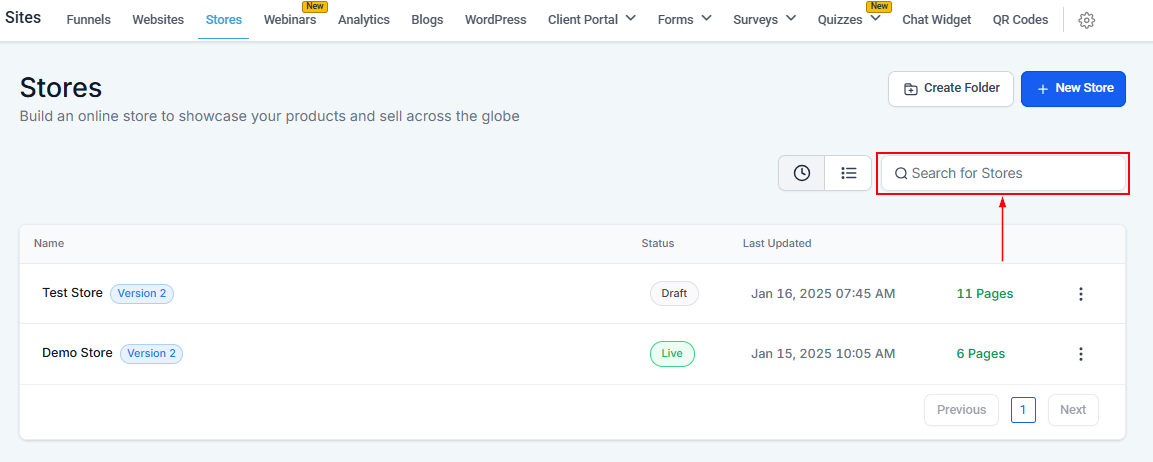1153x462 pixels.
Task: Open 6 Pages link for Demo Store
Action: point(980,354)
